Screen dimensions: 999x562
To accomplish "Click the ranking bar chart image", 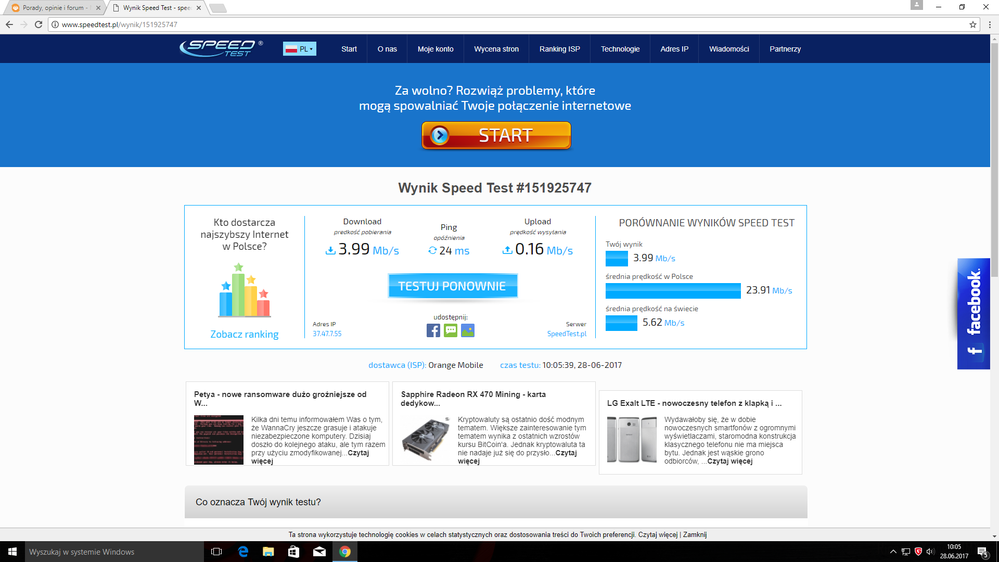I will click(245, 291).
